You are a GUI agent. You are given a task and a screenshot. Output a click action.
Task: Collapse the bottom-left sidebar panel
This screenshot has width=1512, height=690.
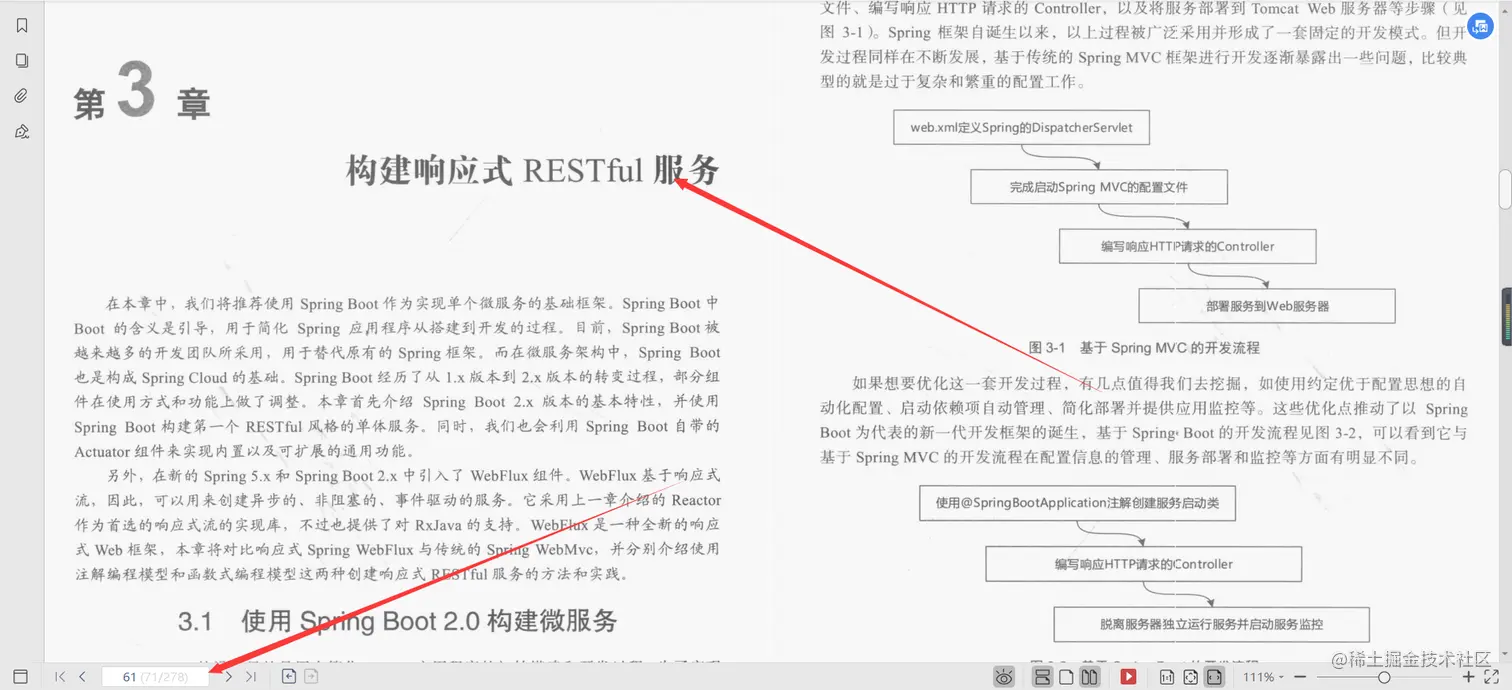point(18,675)
